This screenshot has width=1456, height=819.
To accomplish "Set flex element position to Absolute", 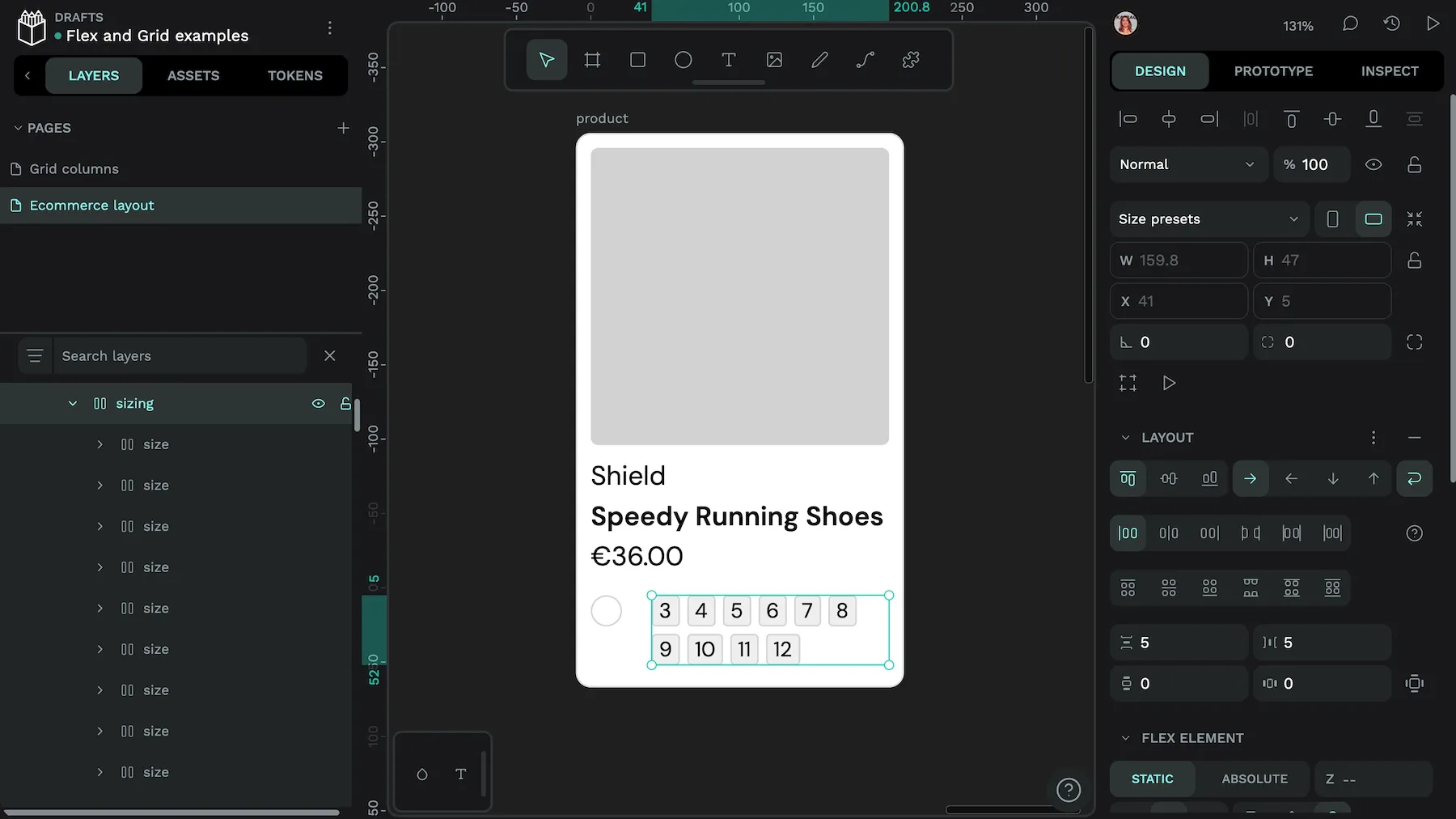I will [x=1254, y=779].
